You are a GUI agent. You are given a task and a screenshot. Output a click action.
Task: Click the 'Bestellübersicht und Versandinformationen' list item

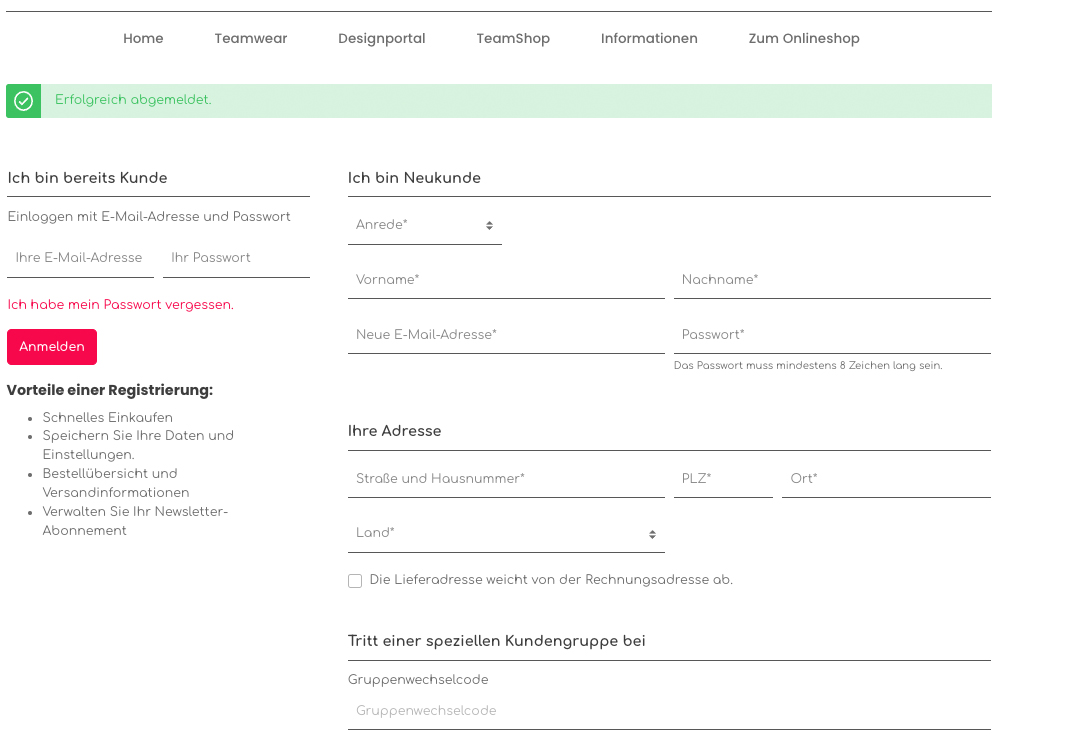(x=116, y=483)
